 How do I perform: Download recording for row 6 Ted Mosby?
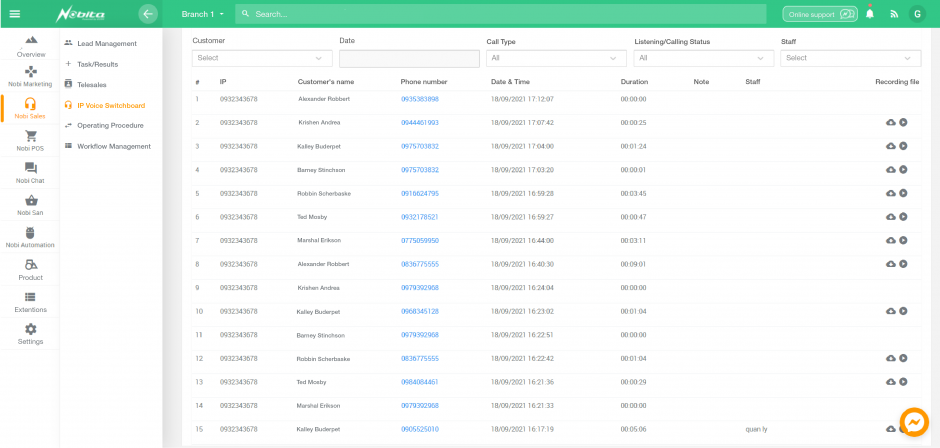891,217
